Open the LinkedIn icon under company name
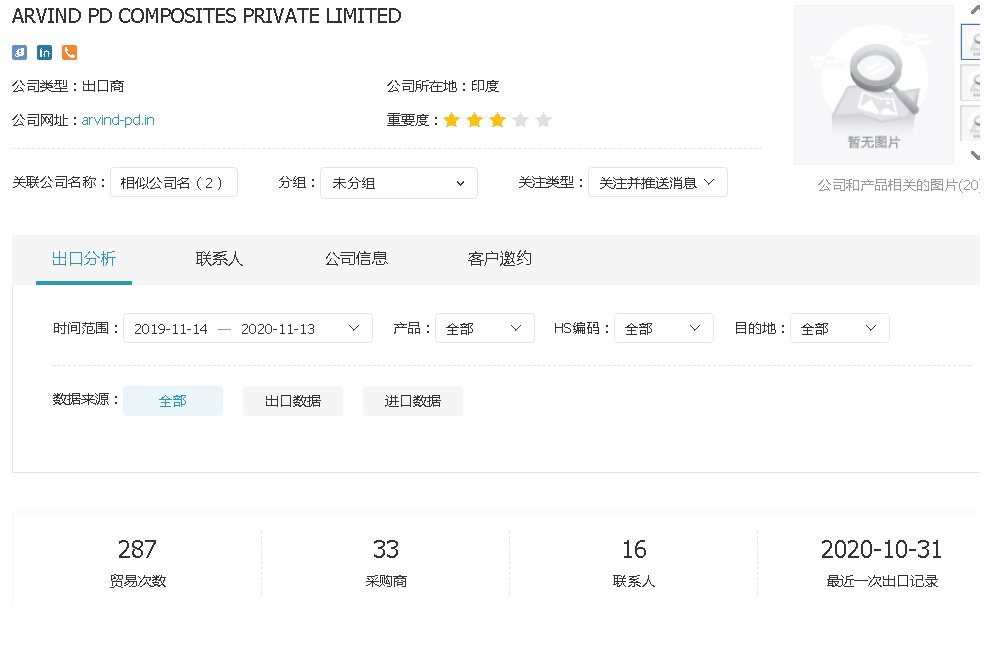985x654 pixels. pyautogui.click(x=45, y=53)
